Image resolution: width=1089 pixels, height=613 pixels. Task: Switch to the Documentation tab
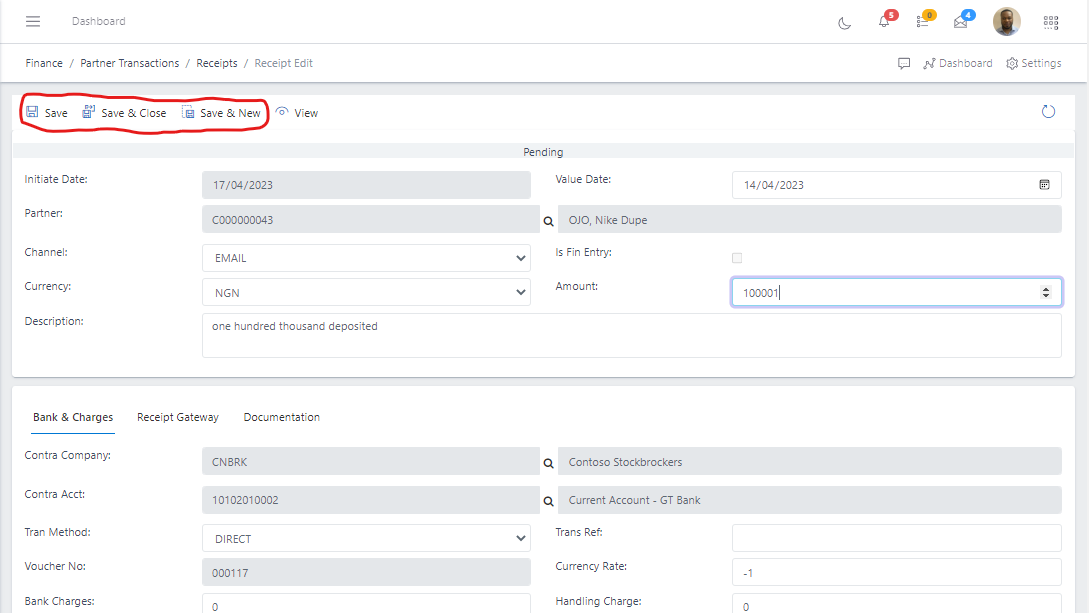(282, 417)
